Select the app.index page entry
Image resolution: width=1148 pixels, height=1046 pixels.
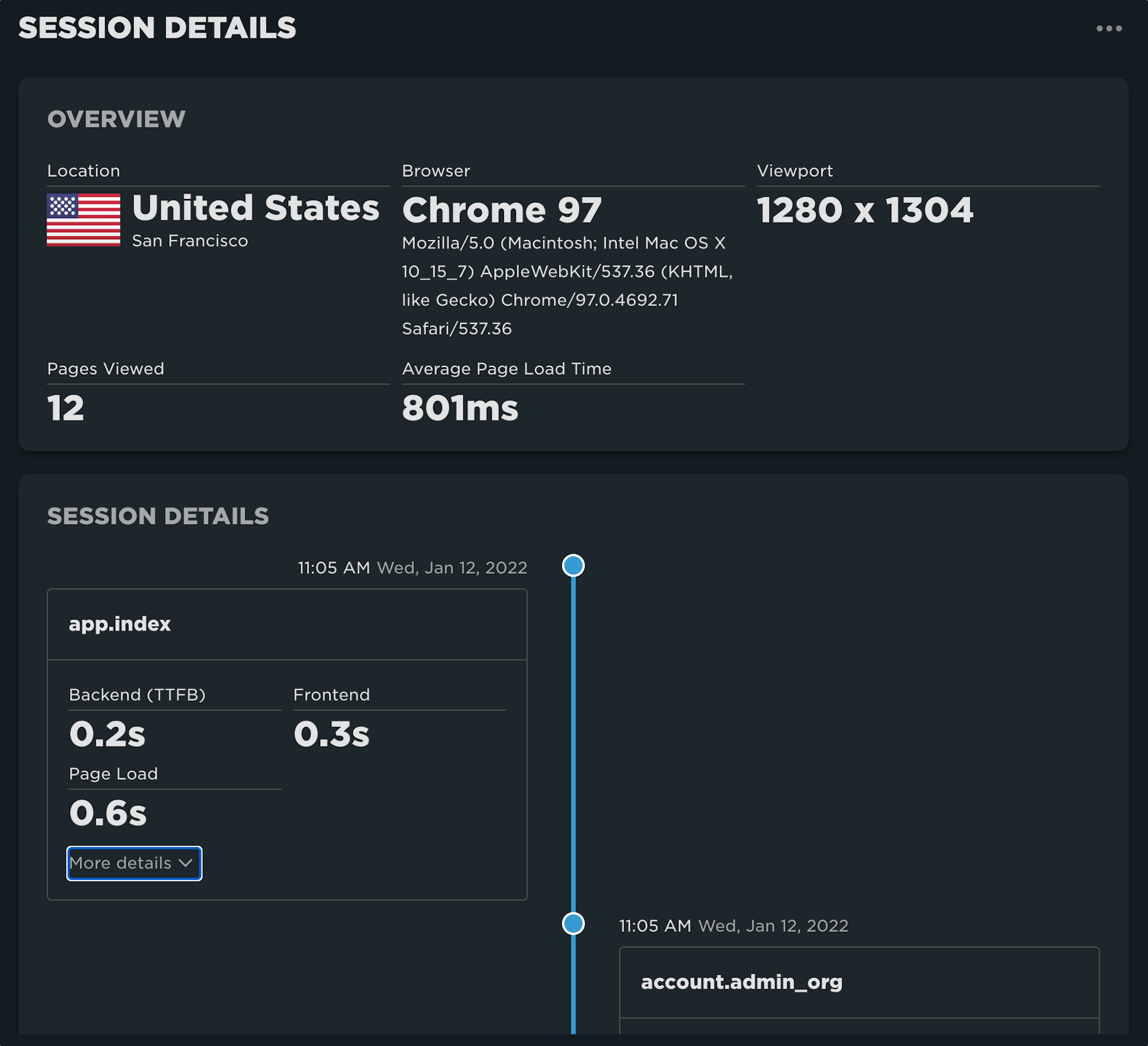(x=119, y=624)
